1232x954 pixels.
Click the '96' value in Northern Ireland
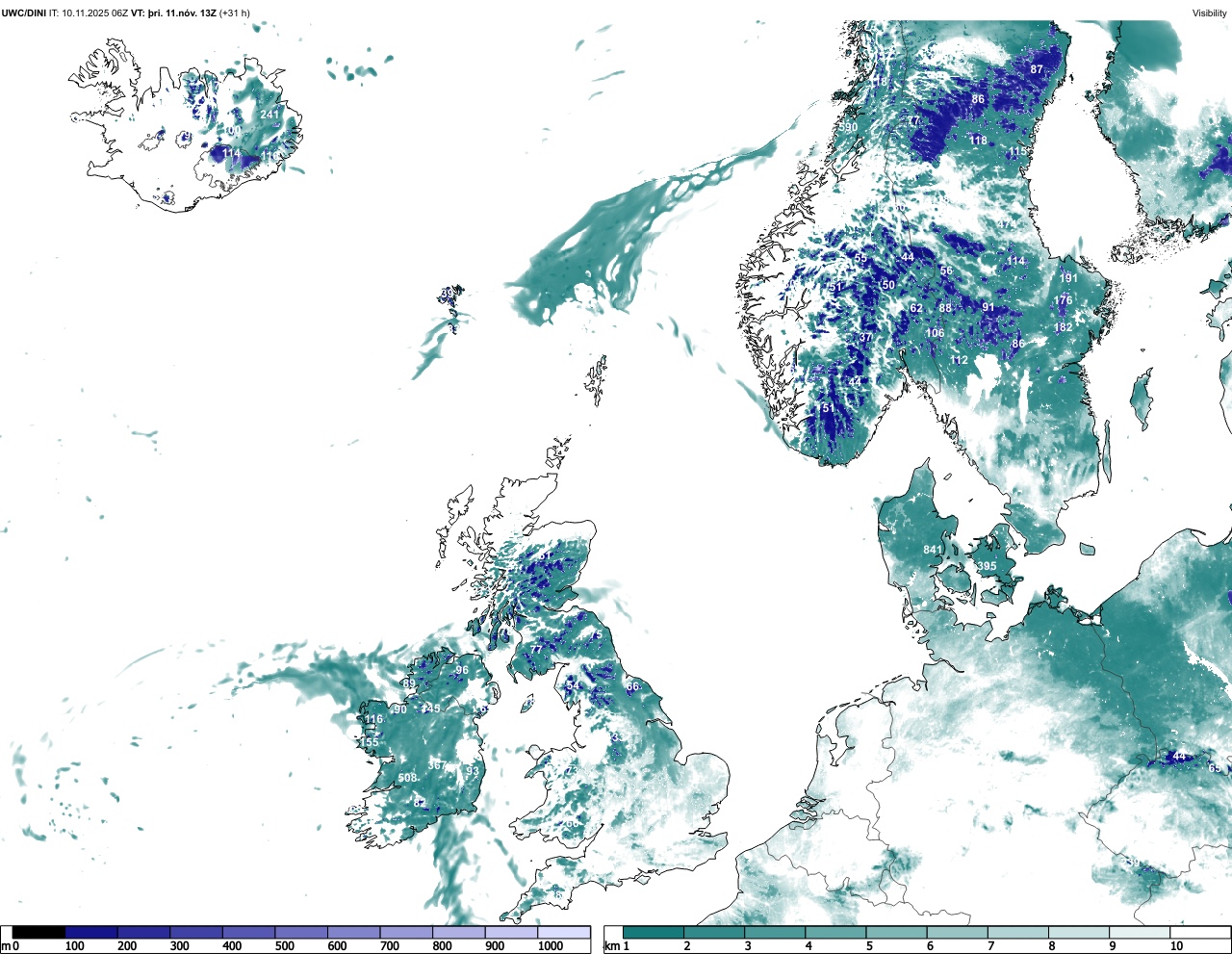point(462,671)
